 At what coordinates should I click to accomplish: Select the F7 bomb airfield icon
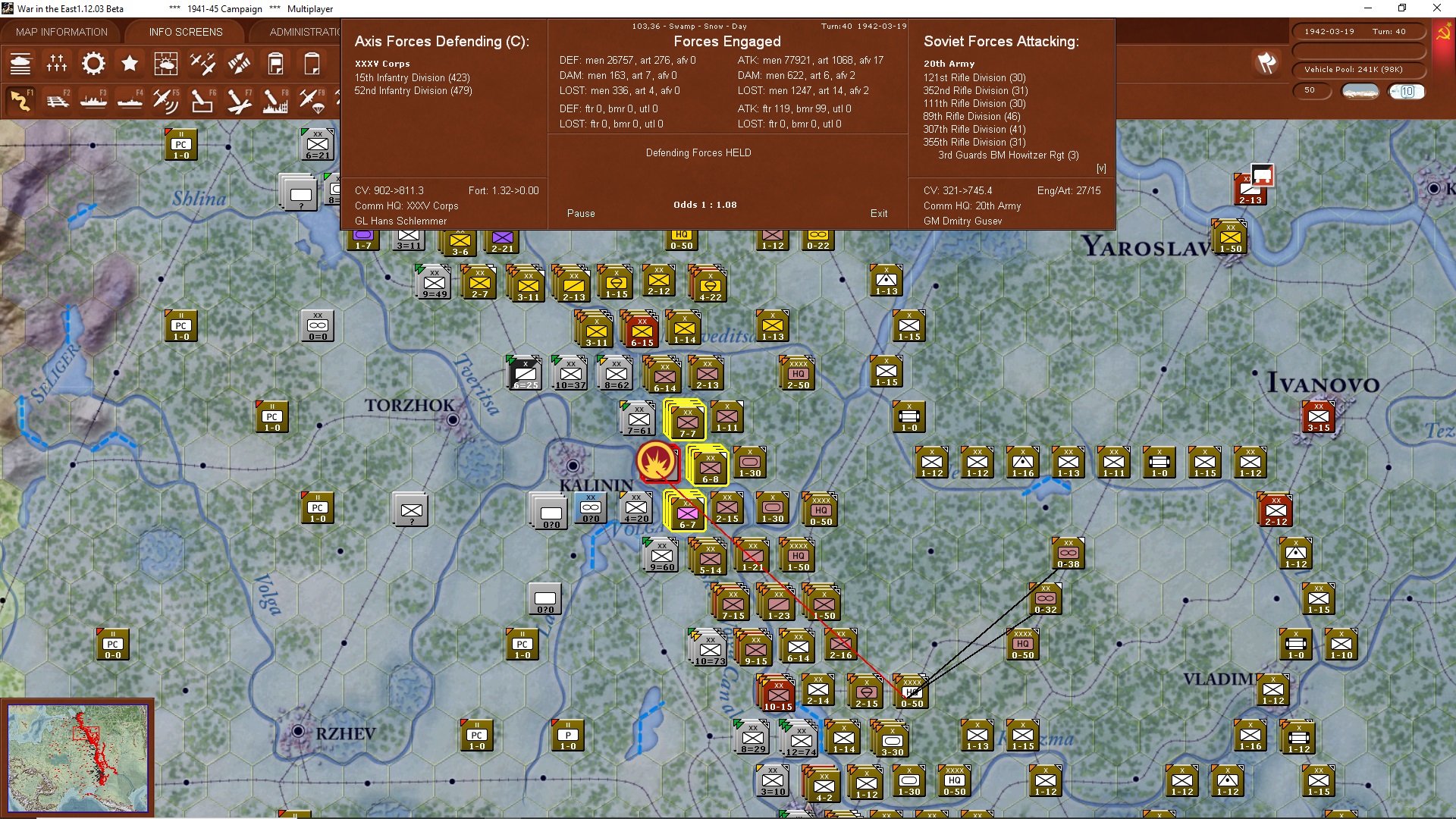[x=239, y=100]
